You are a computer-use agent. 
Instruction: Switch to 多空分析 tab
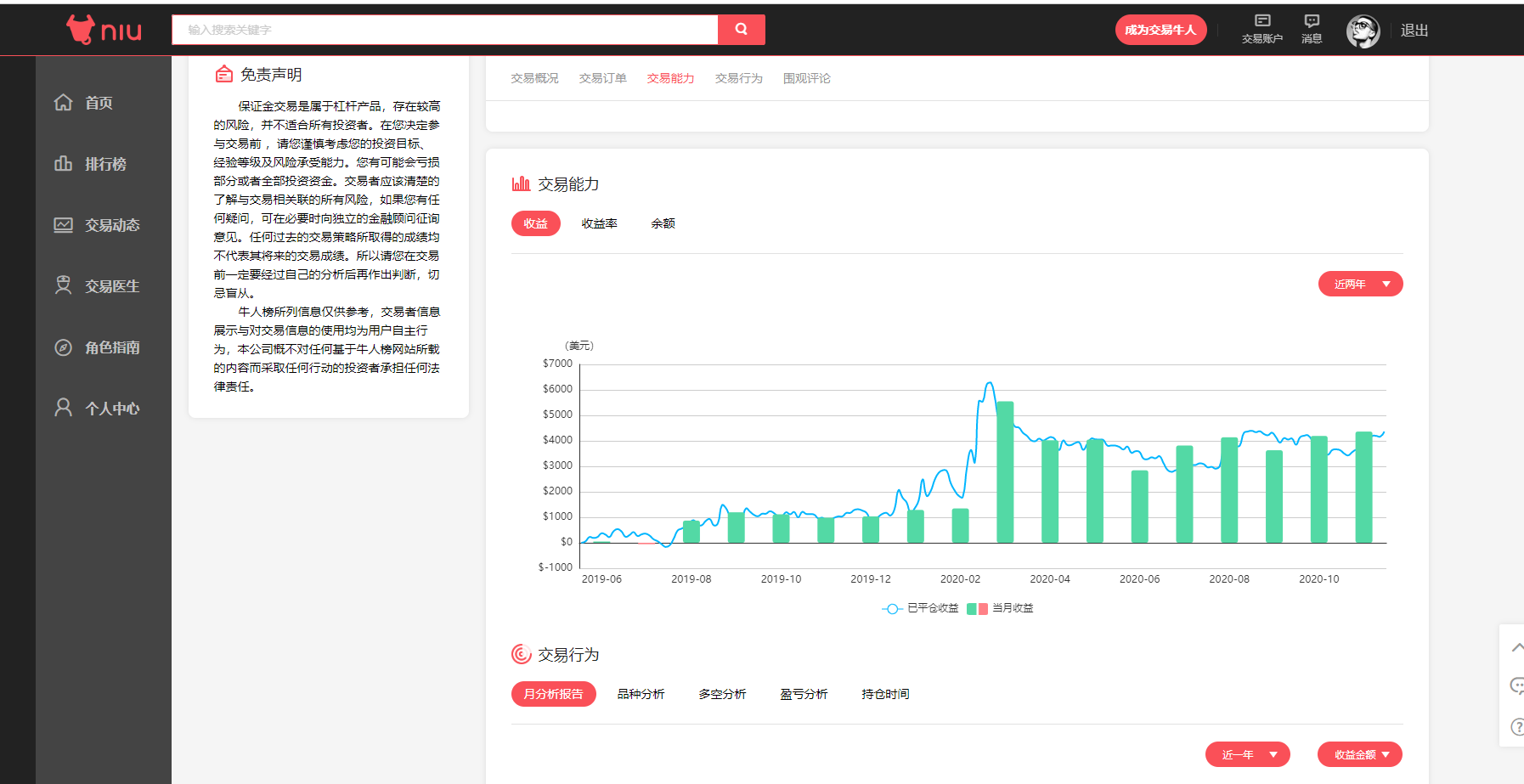(722, 694)
